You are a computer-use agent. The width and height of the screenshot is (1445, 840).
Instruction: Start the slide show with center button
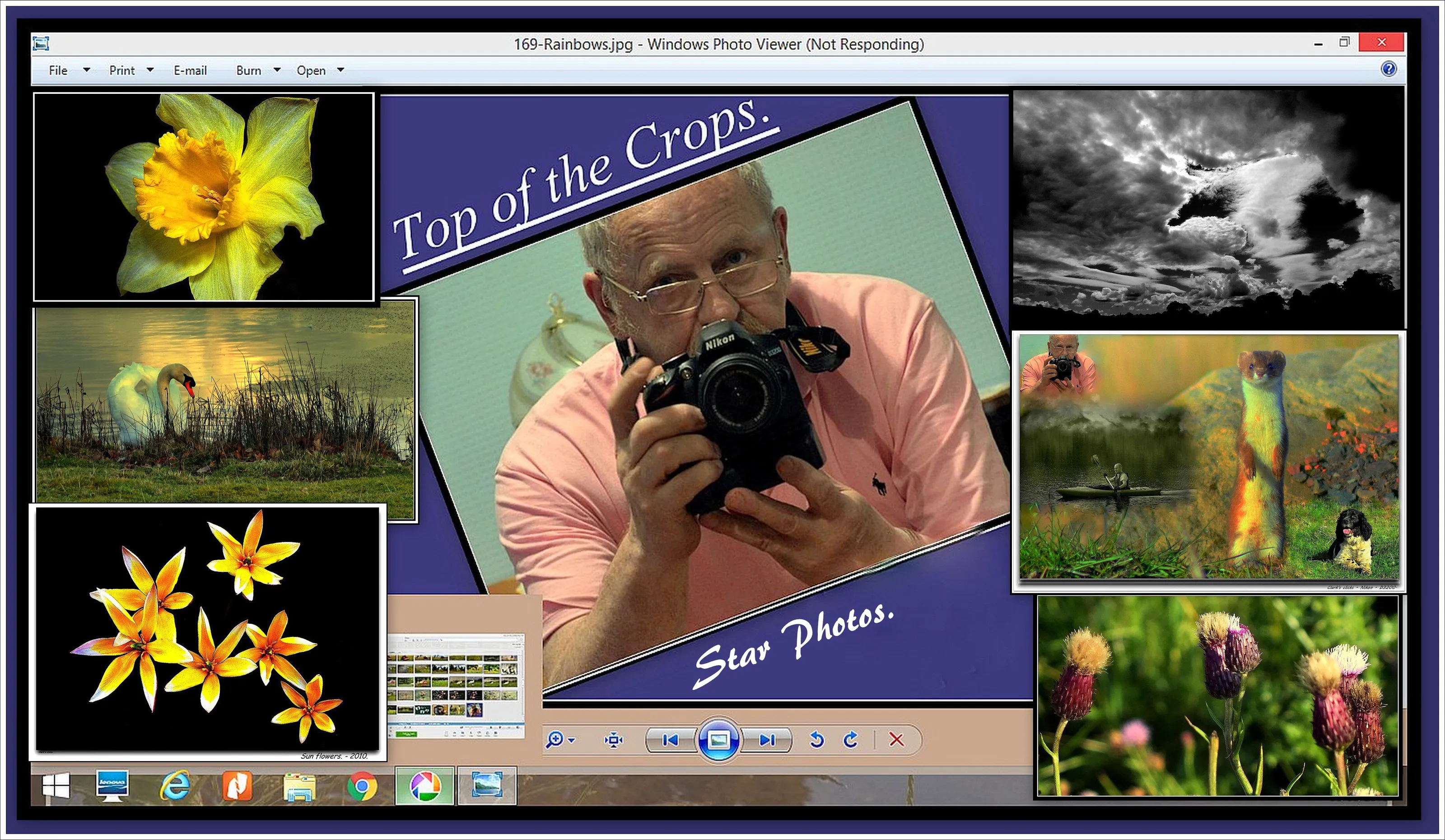click(718, 740)
